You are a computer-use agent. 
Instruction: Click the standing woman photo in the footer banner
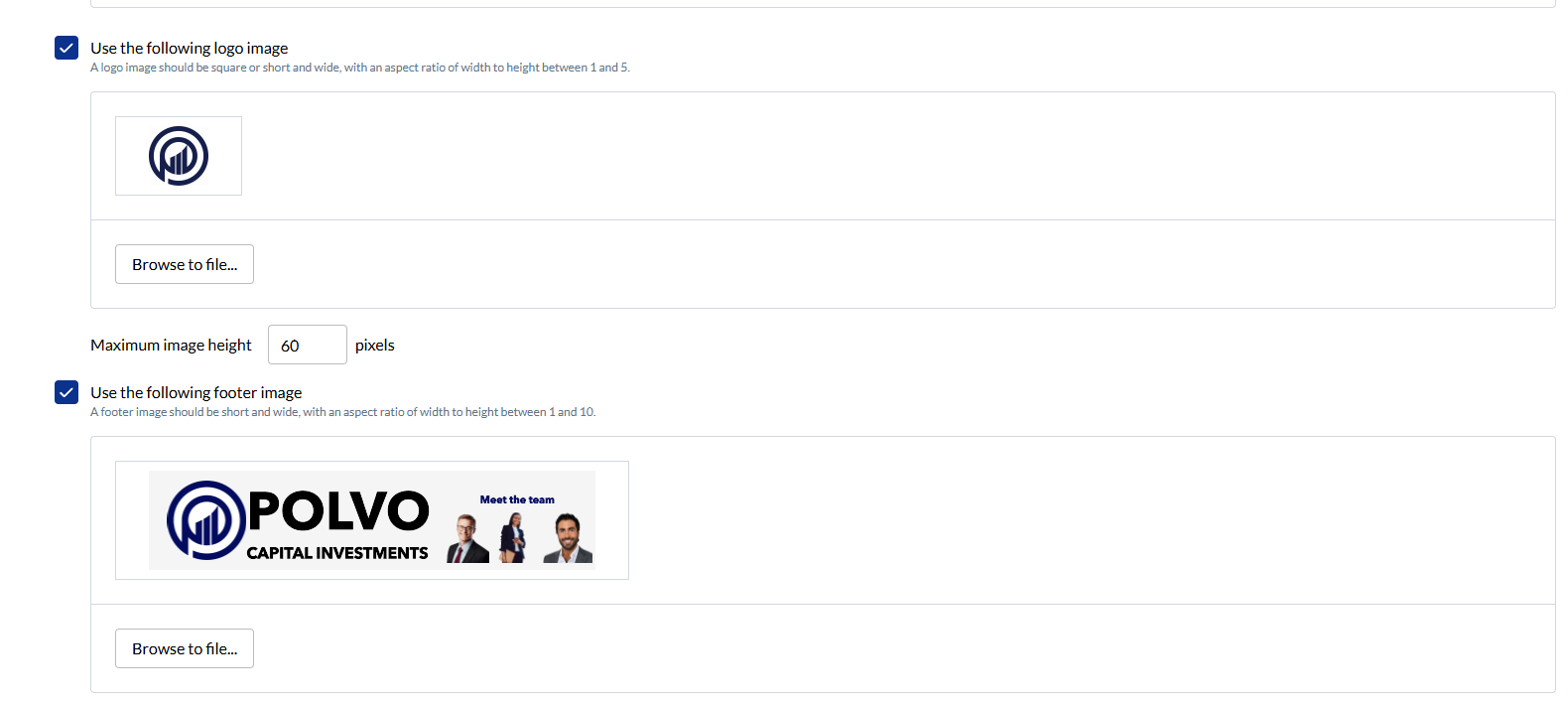513,538
